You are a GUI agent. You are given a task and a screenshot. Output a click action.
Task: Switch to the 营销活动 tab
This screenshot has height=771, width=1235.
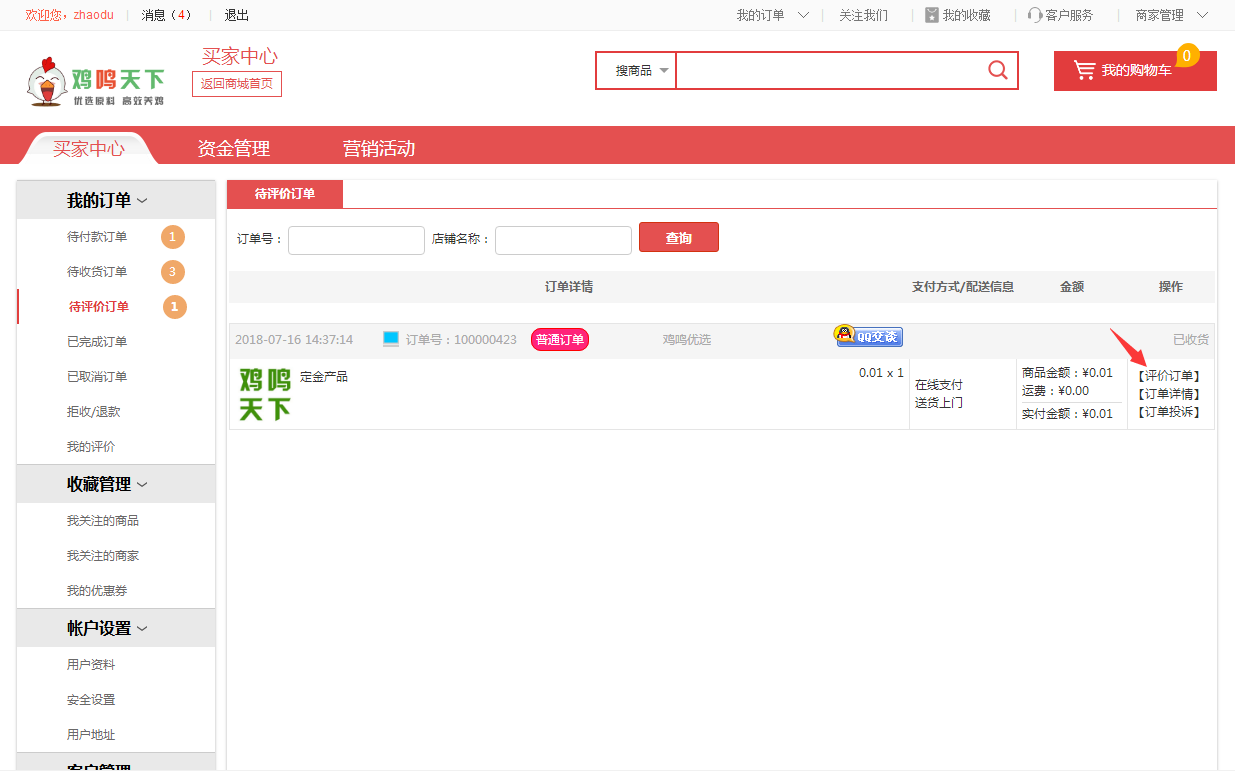(379, 148)
